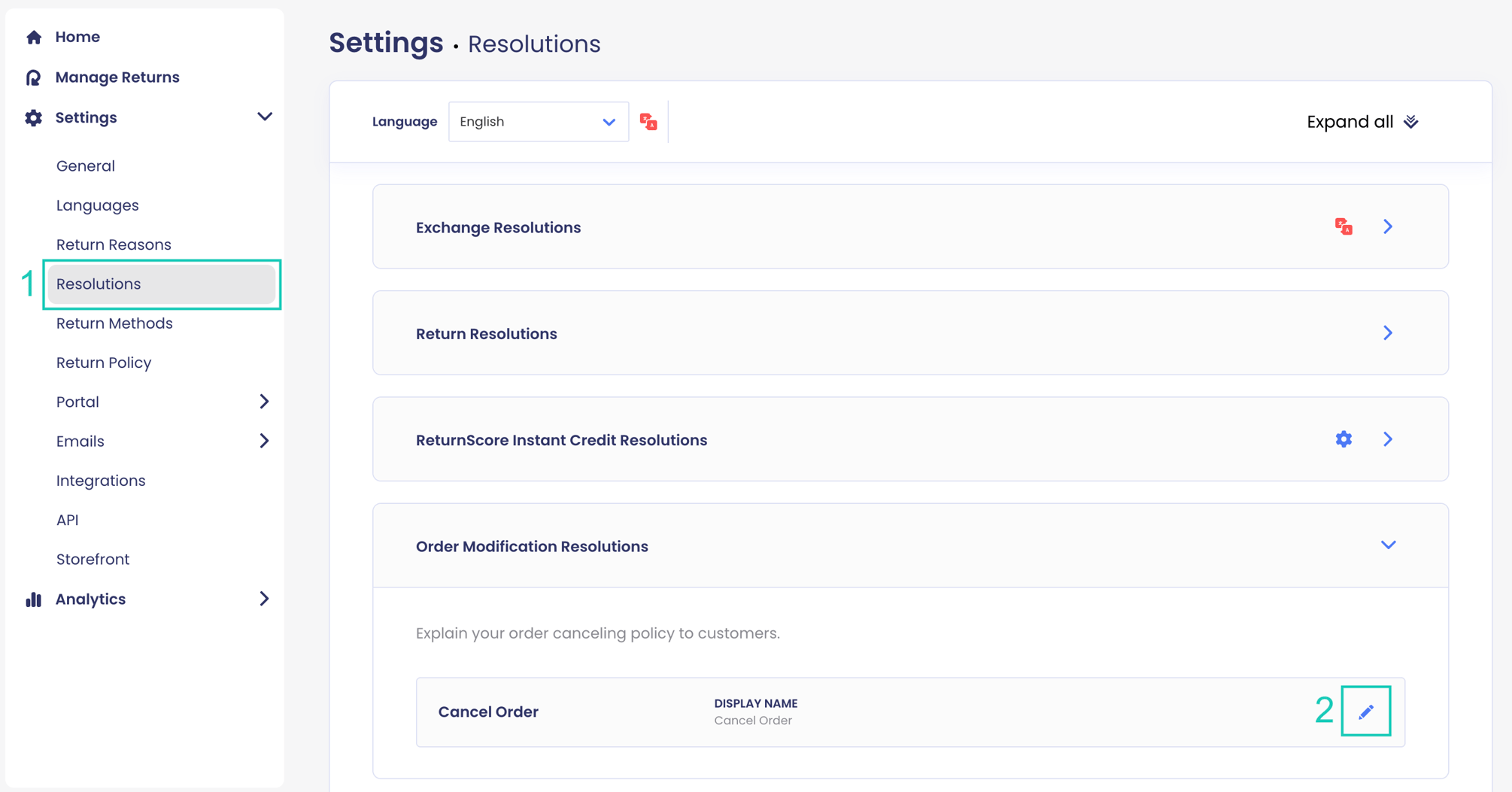The width and height of the screenshot is (1512, 792).
Task: Click the Return Resolutions heading
Action: [x=487, y=334]
